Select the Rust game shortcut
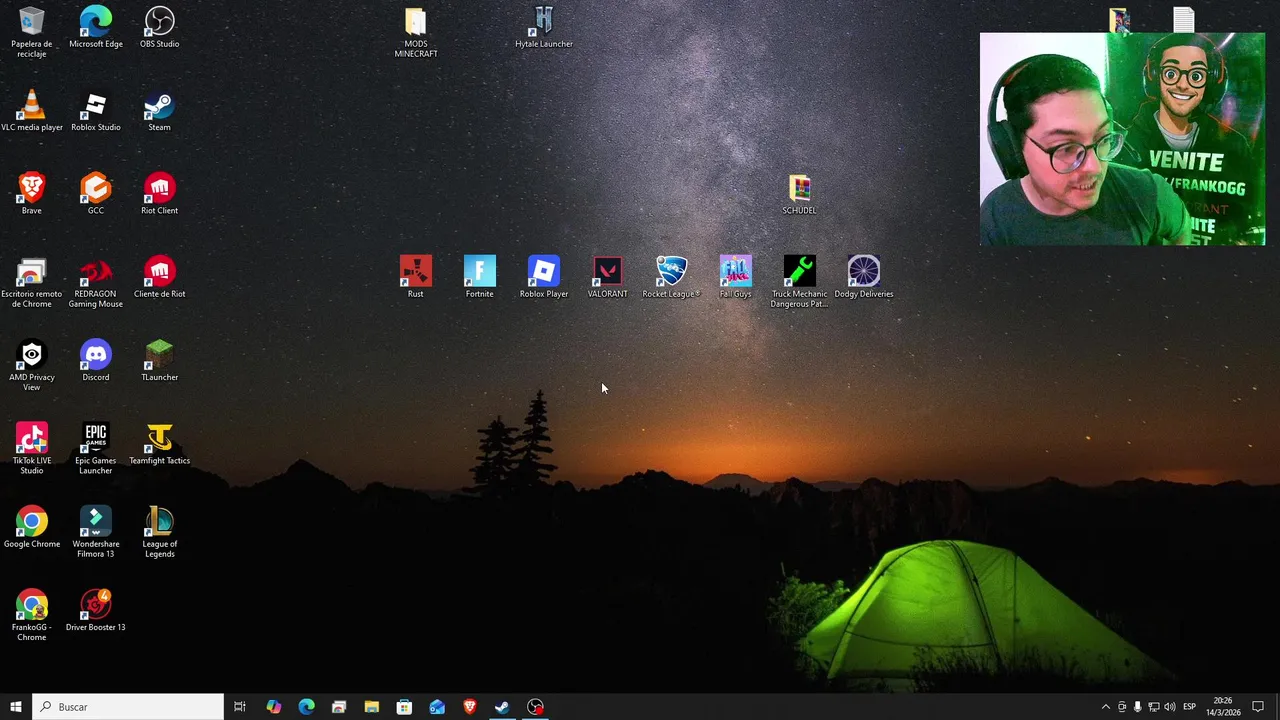The image size is (1280, 720). pos(416,277)
